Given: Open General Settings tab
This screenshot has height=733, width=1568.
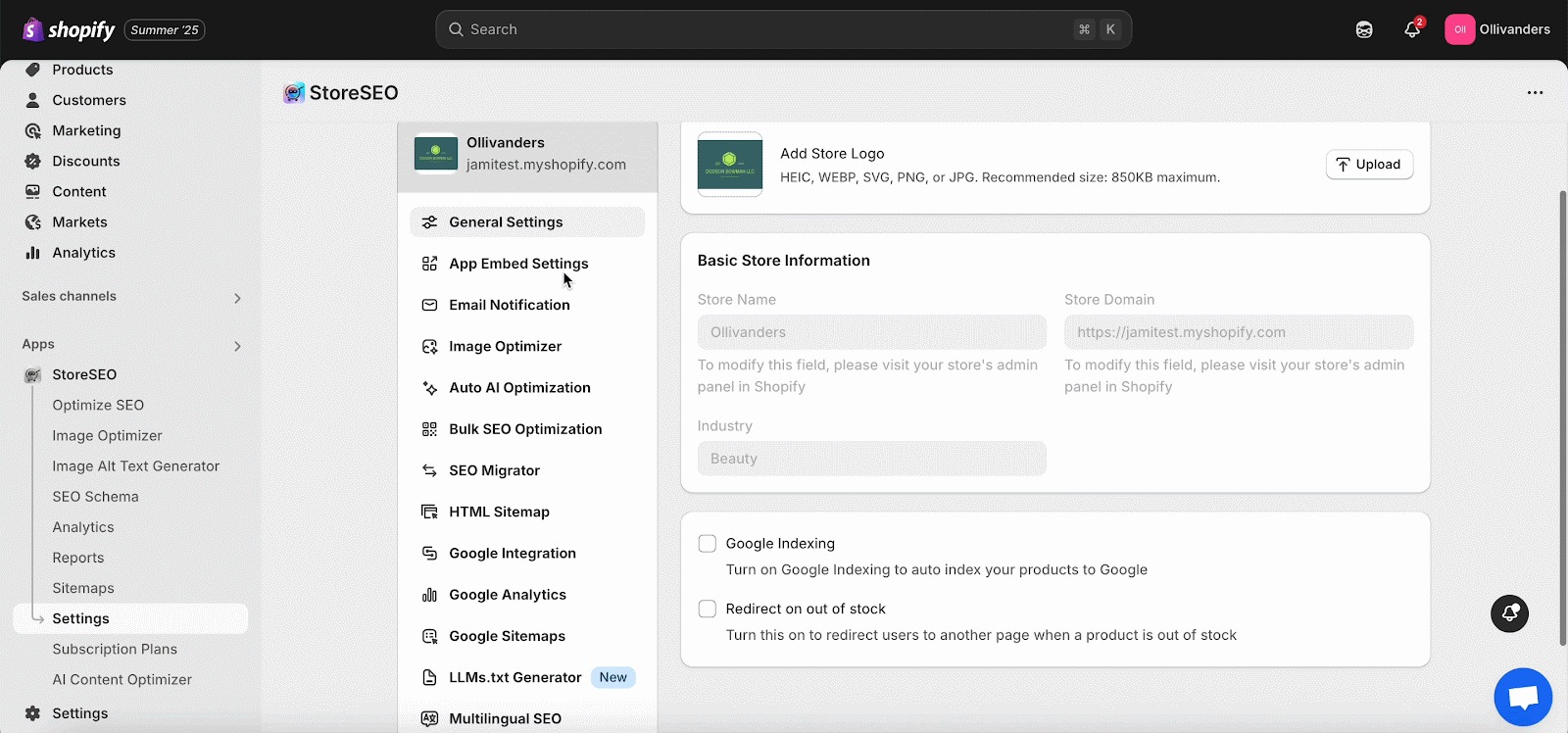Looking at the screenshot, I should (527, 222).
